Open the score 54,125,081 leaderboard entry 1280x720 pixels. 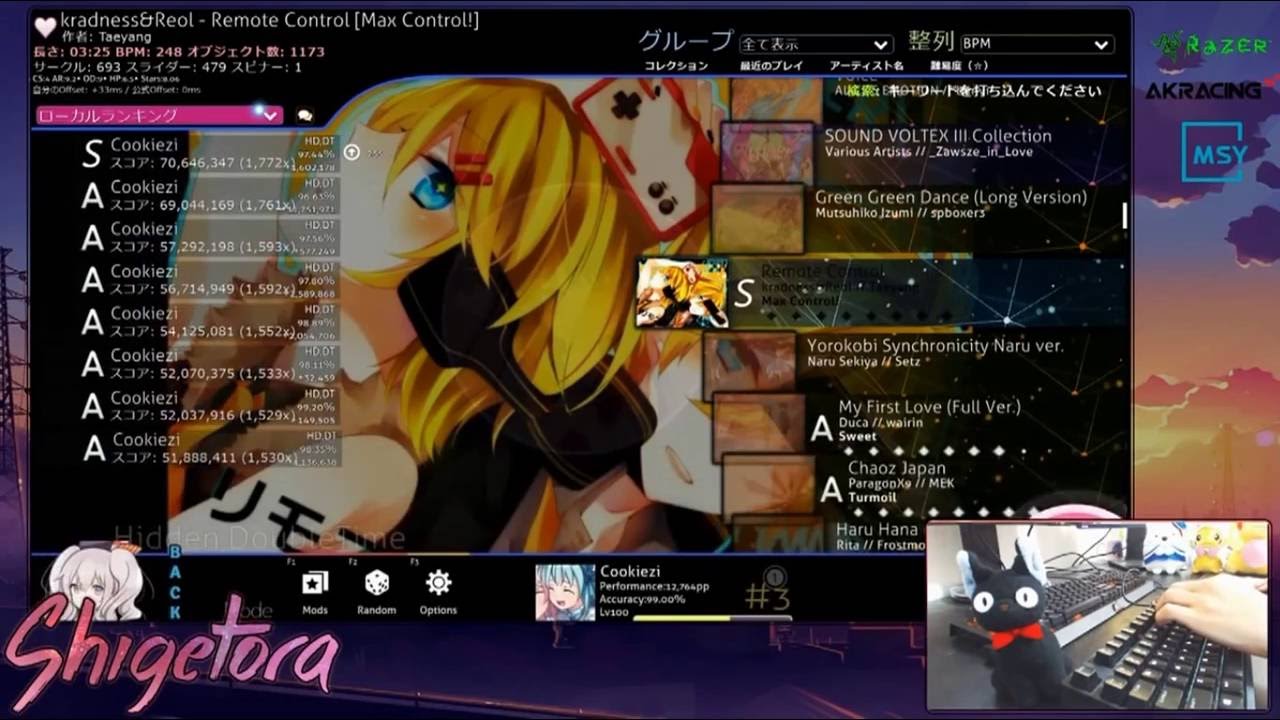coord(208,321)
